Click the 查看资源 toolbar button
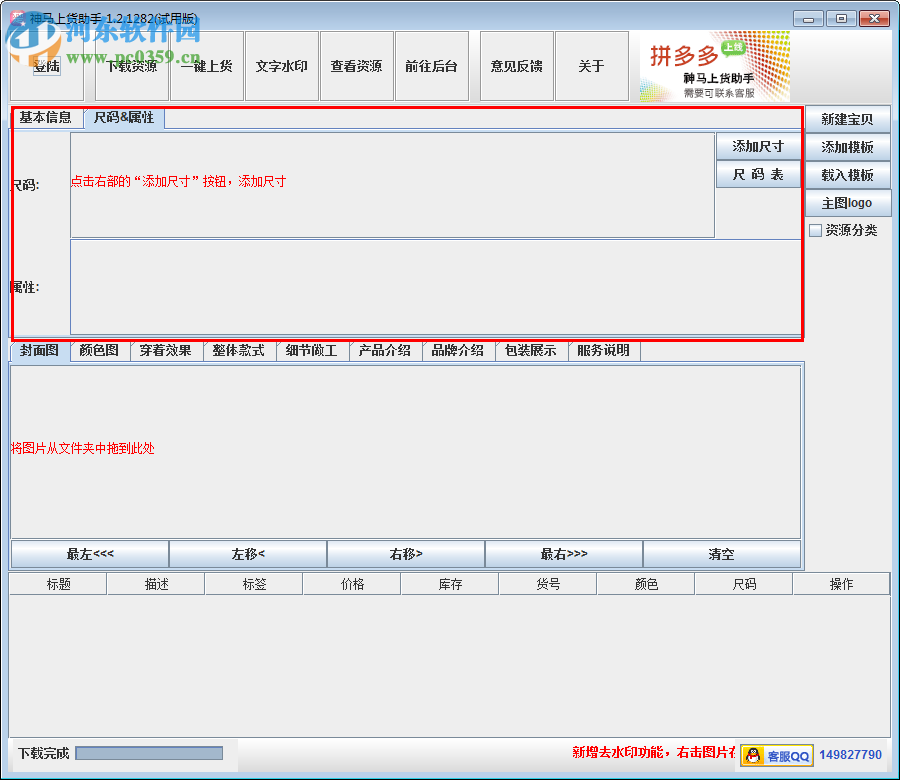This screenshot has width=900, height=780. tap(356, 66)
